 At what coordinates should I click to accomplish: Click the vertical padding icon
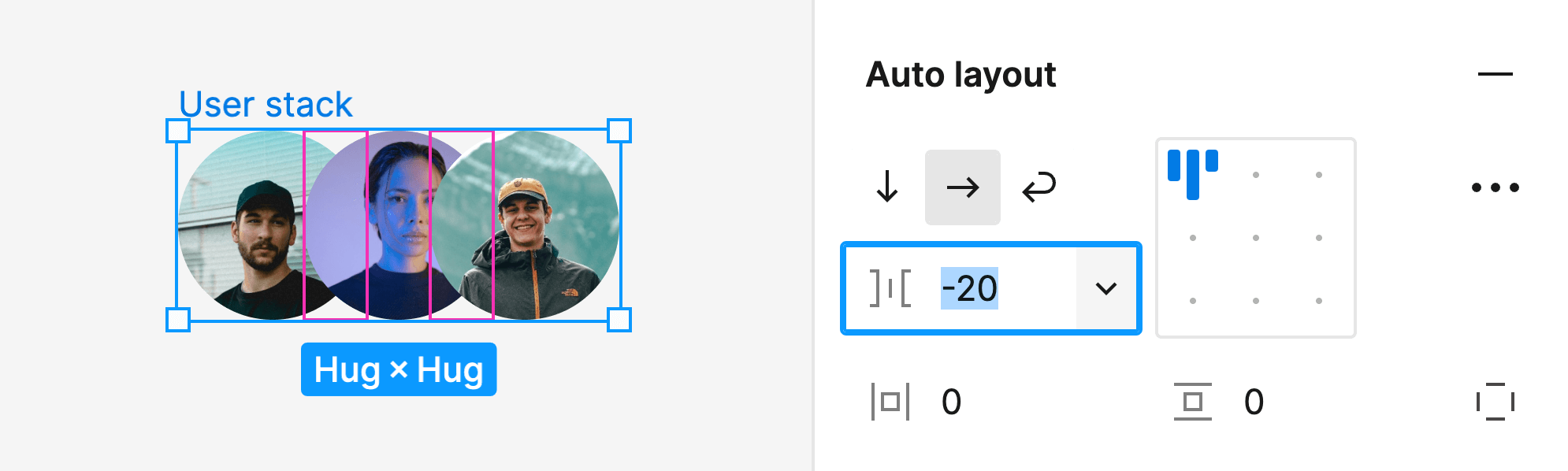[1193, 401]
